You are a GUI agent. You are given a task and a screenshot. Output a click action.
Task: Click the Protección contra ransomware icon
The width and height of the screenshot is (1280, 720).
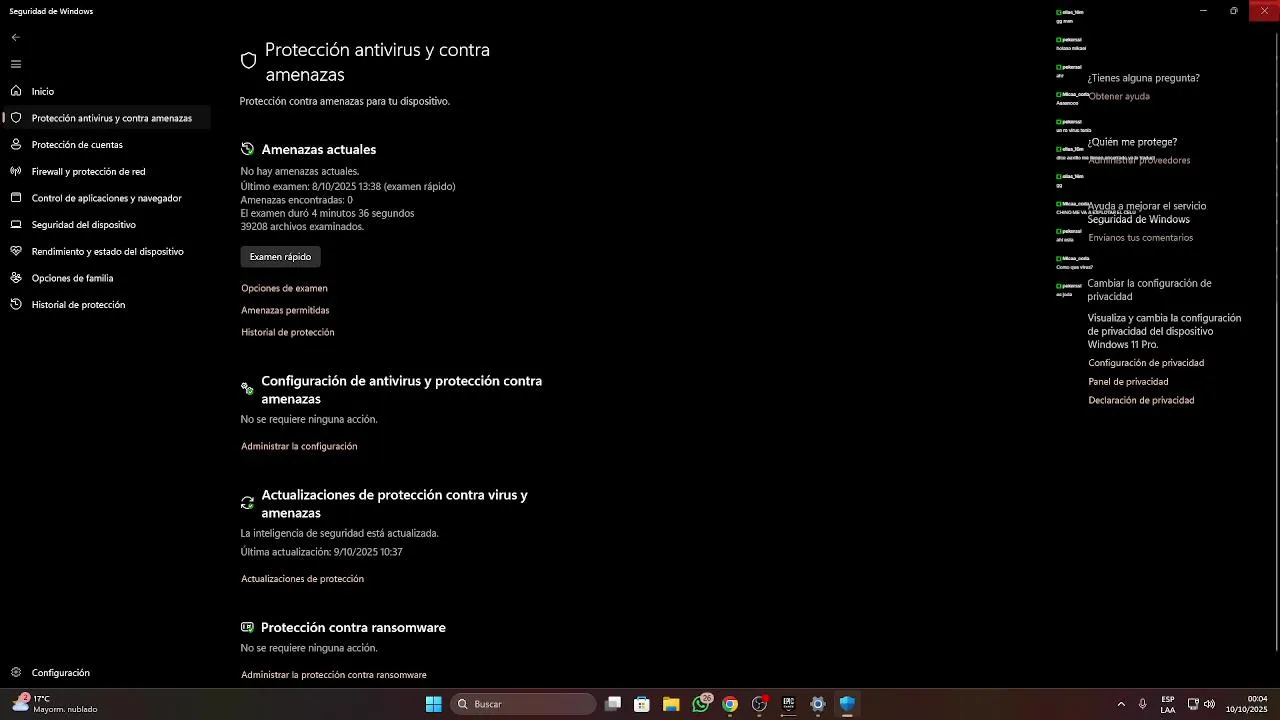click(x=247, y=627)
